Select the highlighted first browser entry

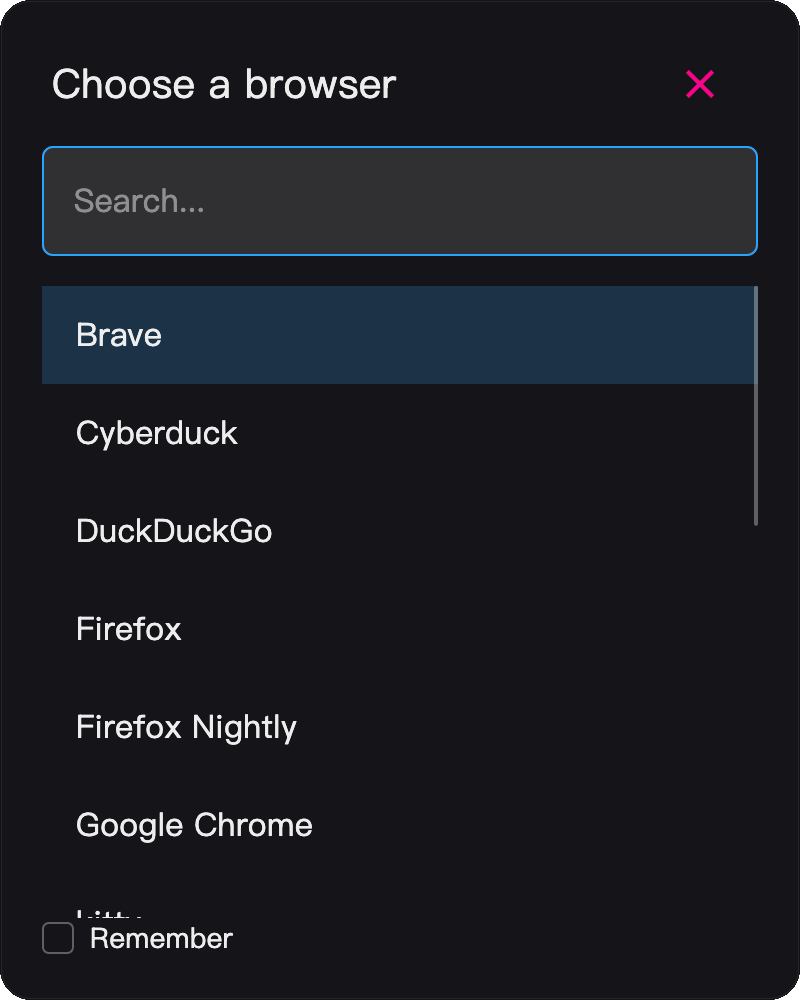[119, 335]
